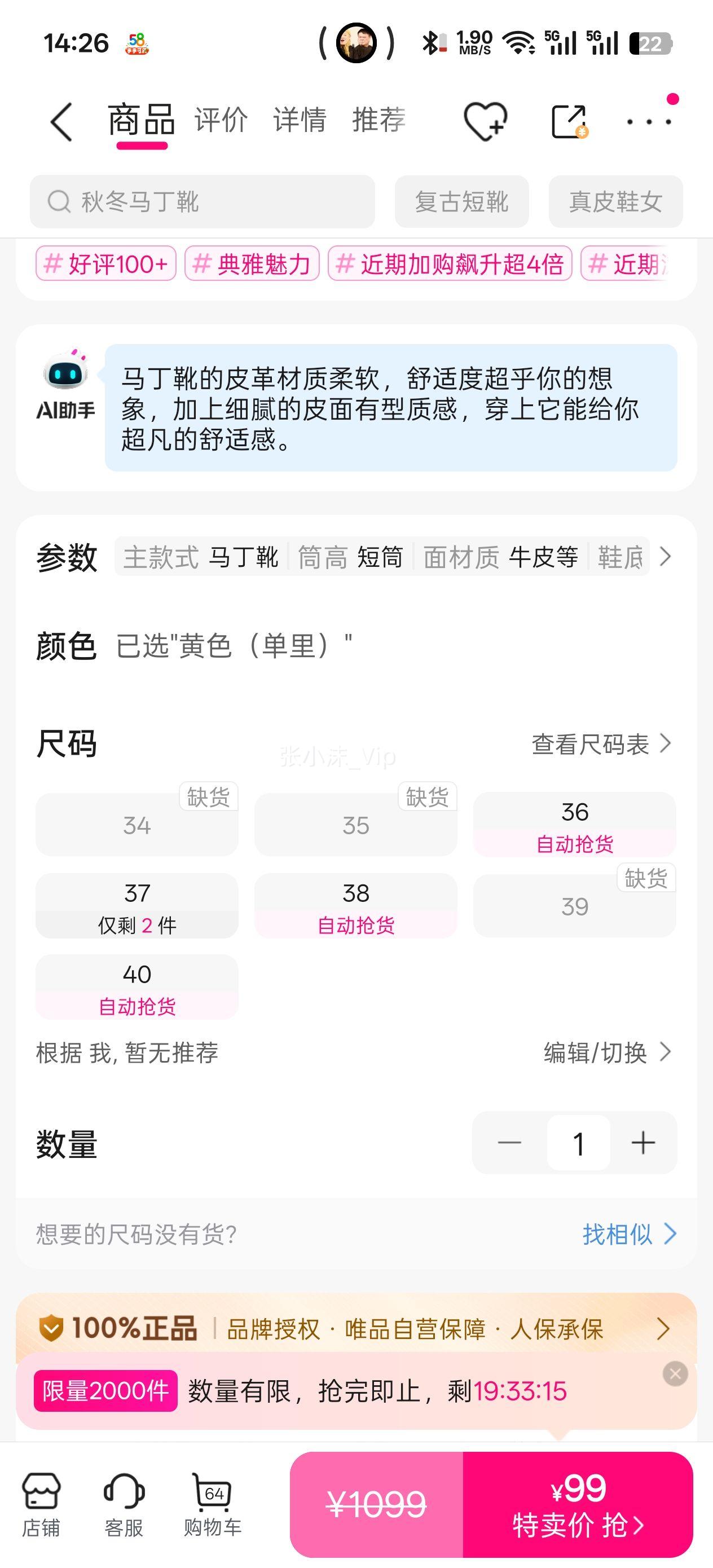Switch to the 评价 tab

221,120
